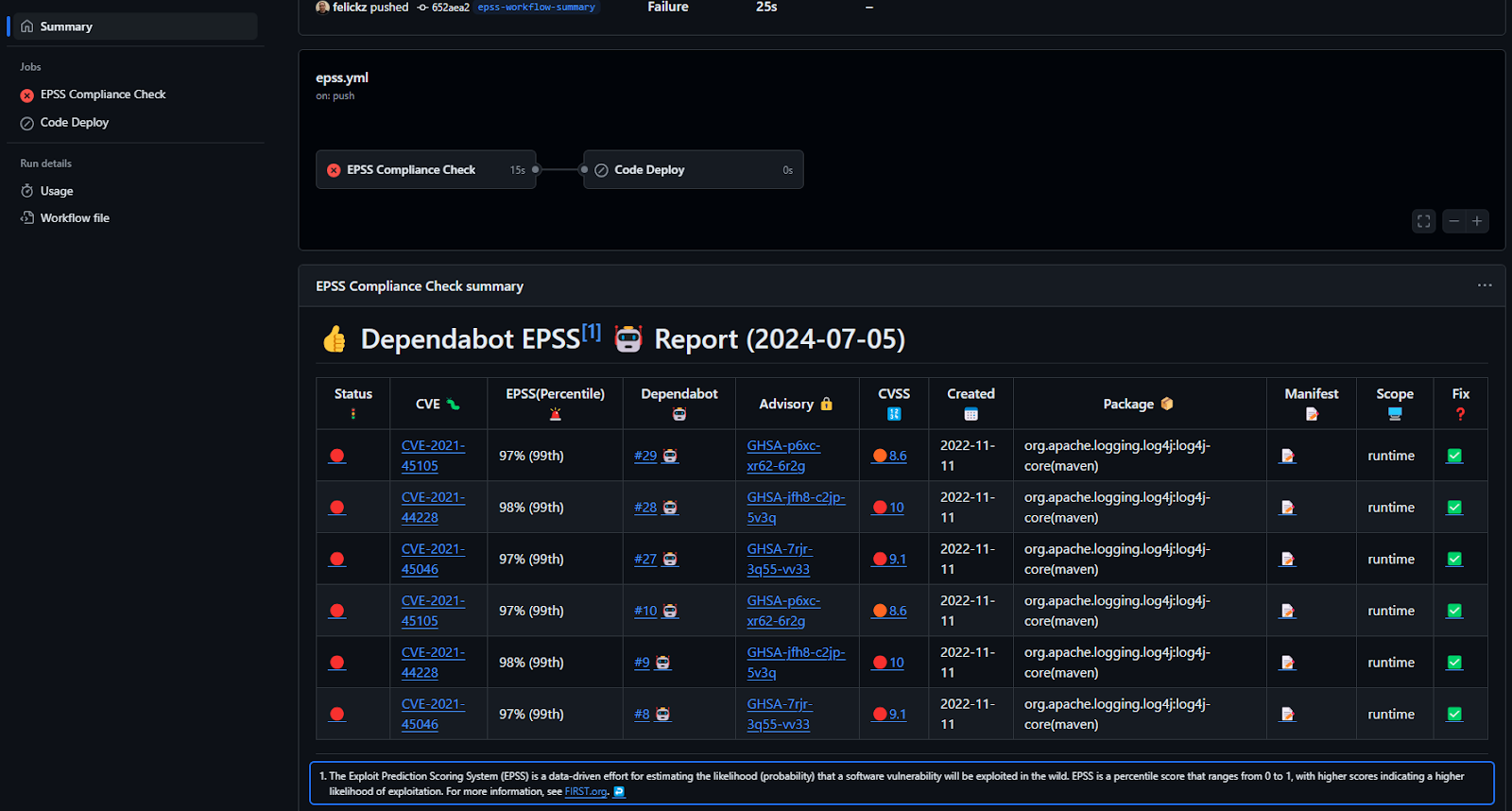1512x811 pixels.
Task: Open the summary options ellipsis menu
Action: (x=1485, y=285)
